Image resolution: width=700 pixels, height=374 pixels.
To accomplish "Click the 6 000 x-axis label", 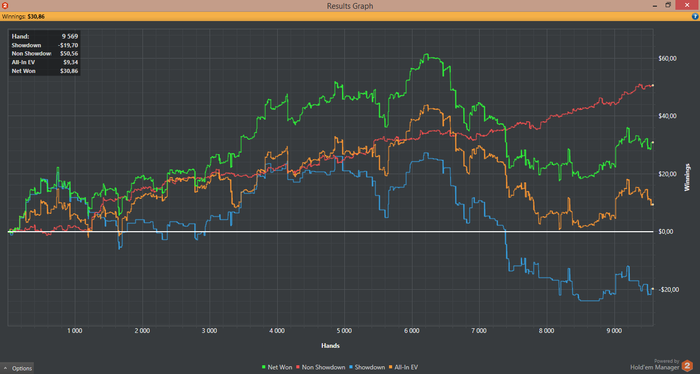I will [412, 331].
